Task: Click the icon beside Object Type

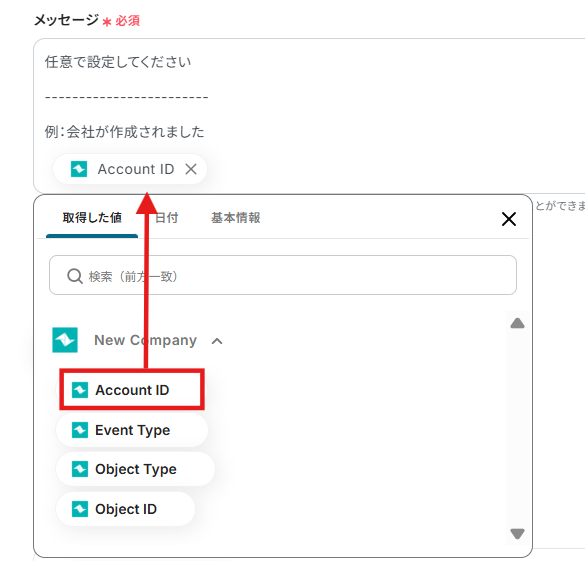Action: tap(80, 469)
